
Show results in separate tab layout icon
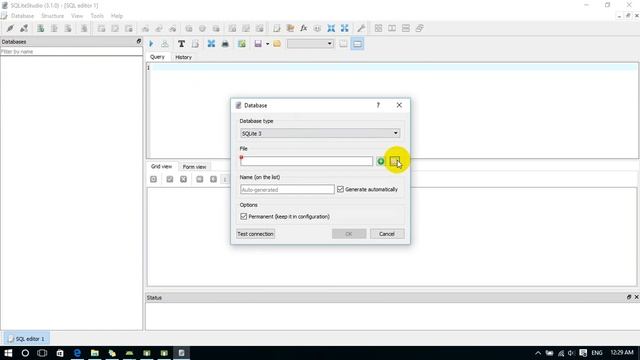click(343, 44)
